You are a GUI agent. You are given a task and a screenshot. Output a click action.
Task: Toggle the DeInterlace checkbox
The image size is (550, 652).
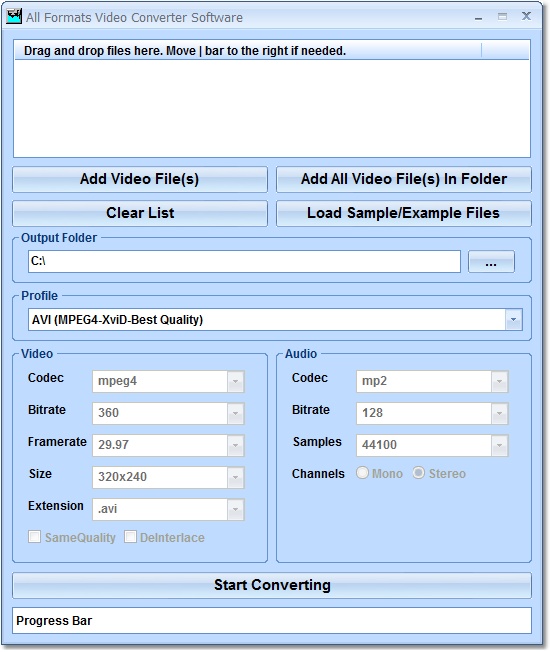pyautogui.click(x=130, y=537)
